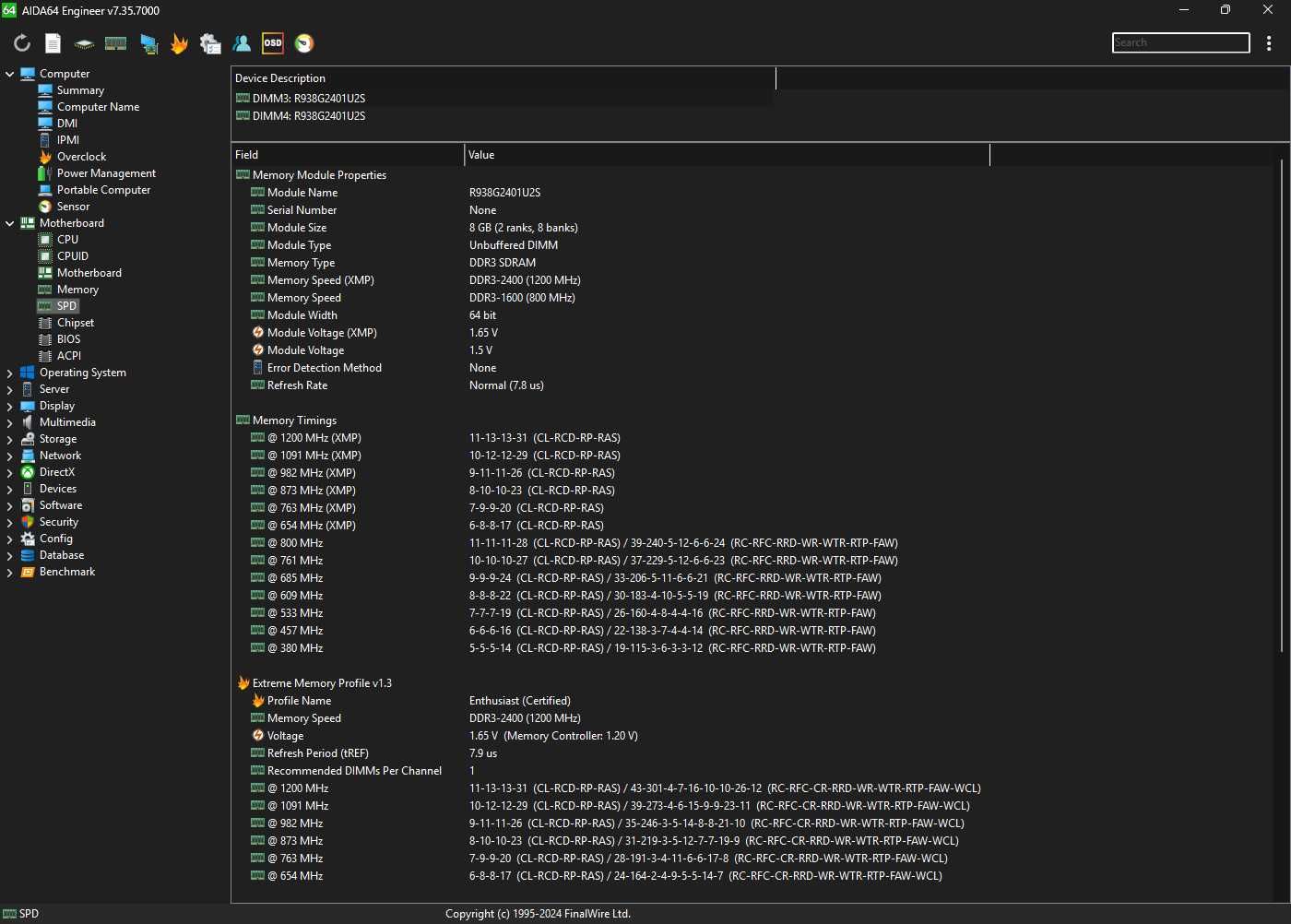
Task: Select Portable Computer item
Action: click(x=103, y=190)
